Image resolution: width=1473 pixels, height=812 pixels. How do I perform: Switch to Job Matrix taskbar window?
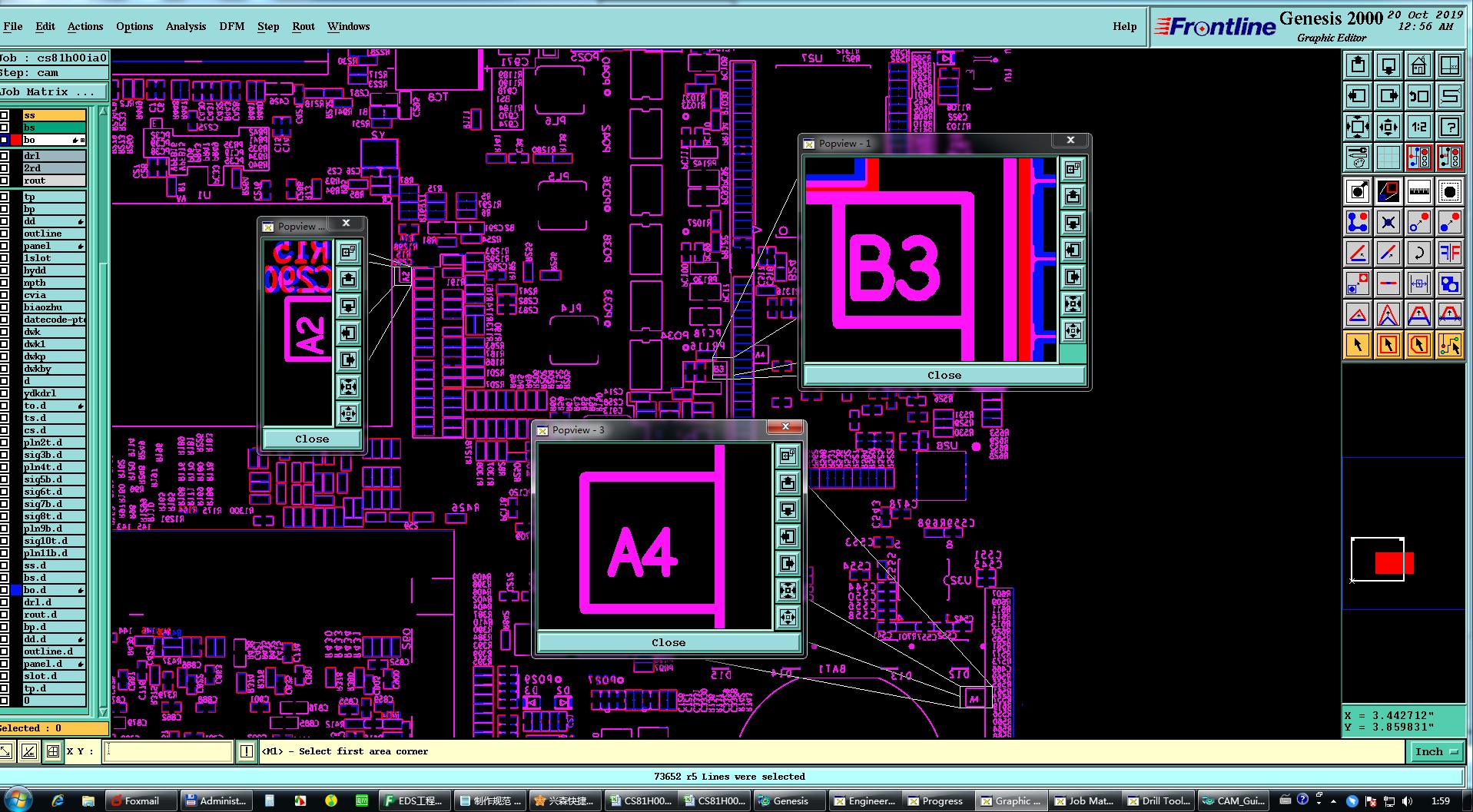pos(1085,800)
